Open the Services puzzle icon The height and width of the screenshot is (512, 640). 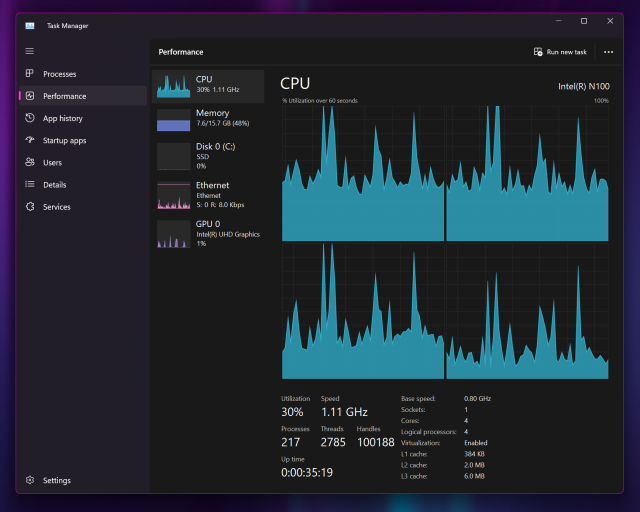click(29, 207)
